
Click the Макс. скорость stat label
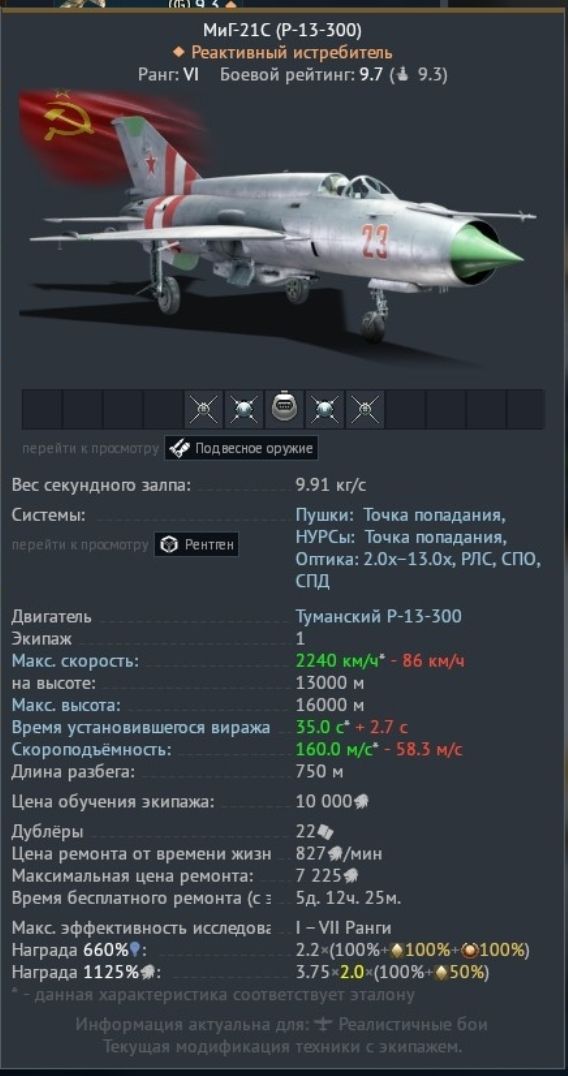tap(75, 661)
